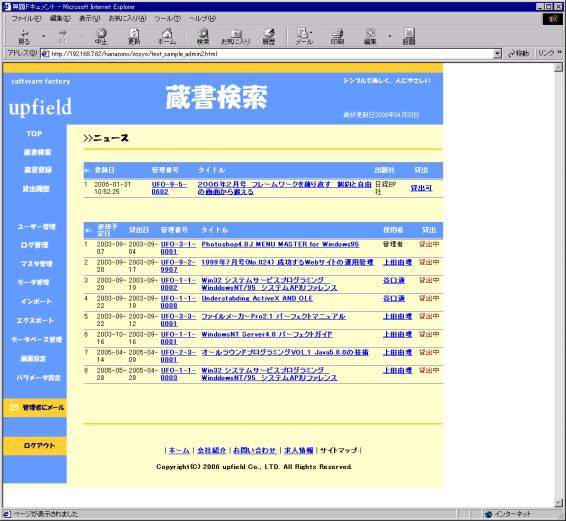Open the Photoshop4.0J MENU MASTER title link
This screenshot has height=521, width=566.
click(280, 244)
